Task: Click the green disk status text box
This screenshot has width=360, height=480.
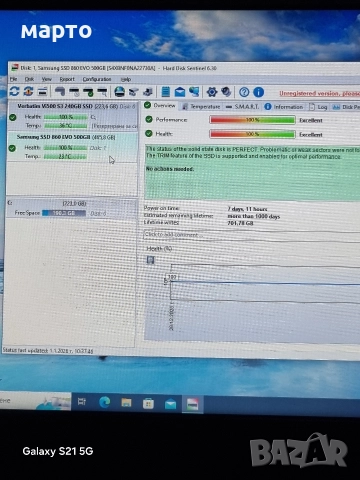Action: click(x=253, y=172)
